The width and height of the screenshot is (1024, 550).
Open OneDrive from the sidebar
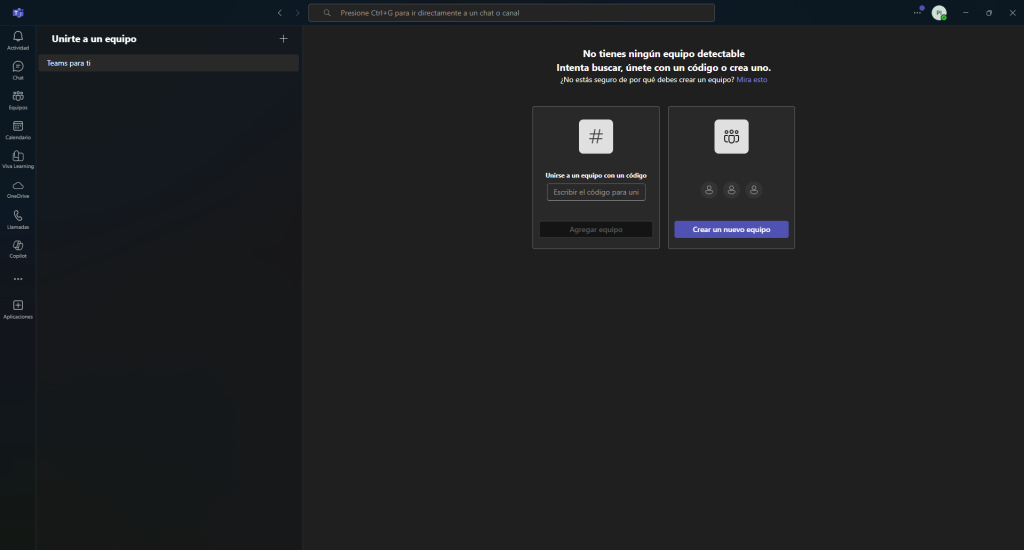point(18,187)
